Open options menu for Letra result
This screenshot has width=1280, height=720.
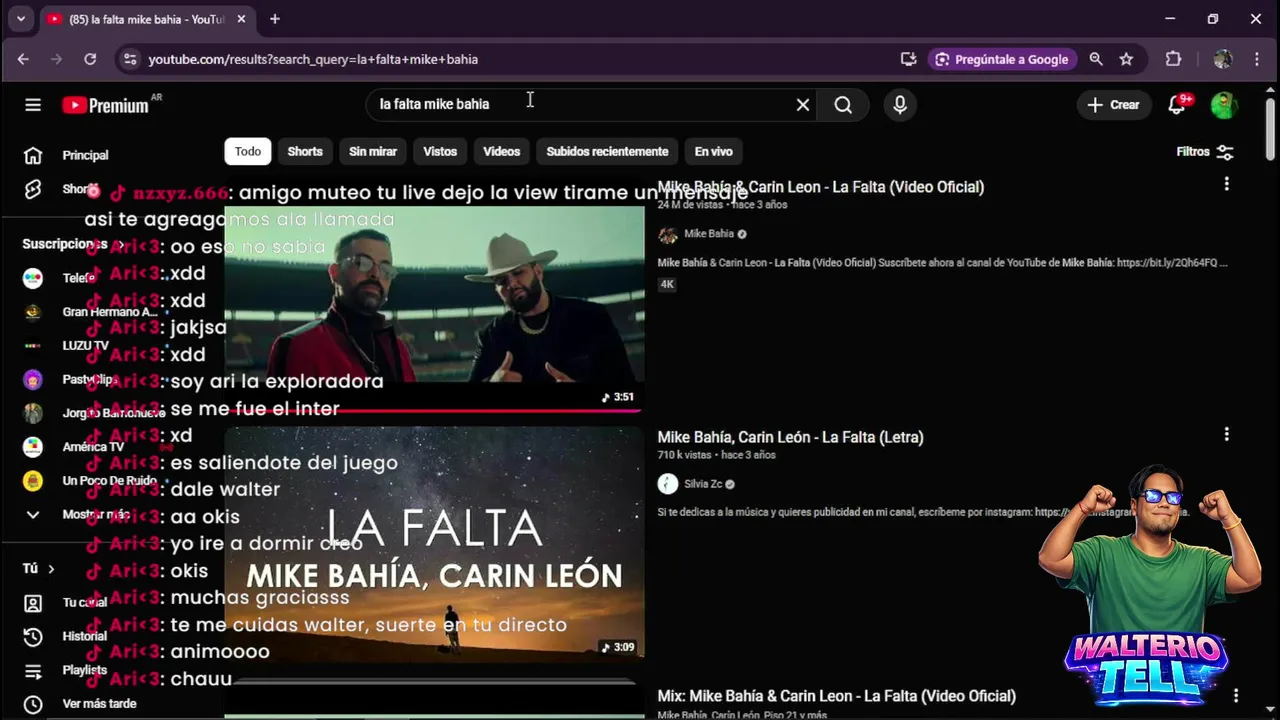(1227, 435)
